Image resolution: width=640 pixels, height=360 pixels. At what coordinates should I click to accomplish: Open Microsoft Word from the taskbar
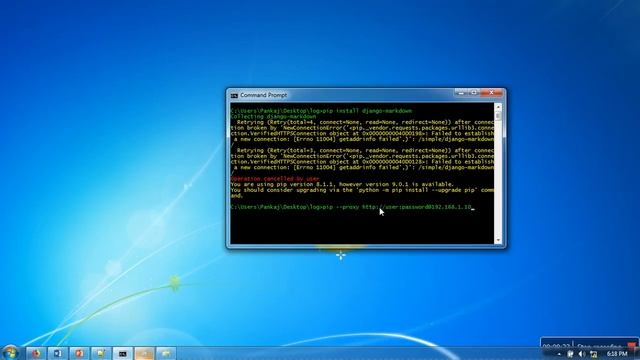pyautogui.click(x=58, y=353)
